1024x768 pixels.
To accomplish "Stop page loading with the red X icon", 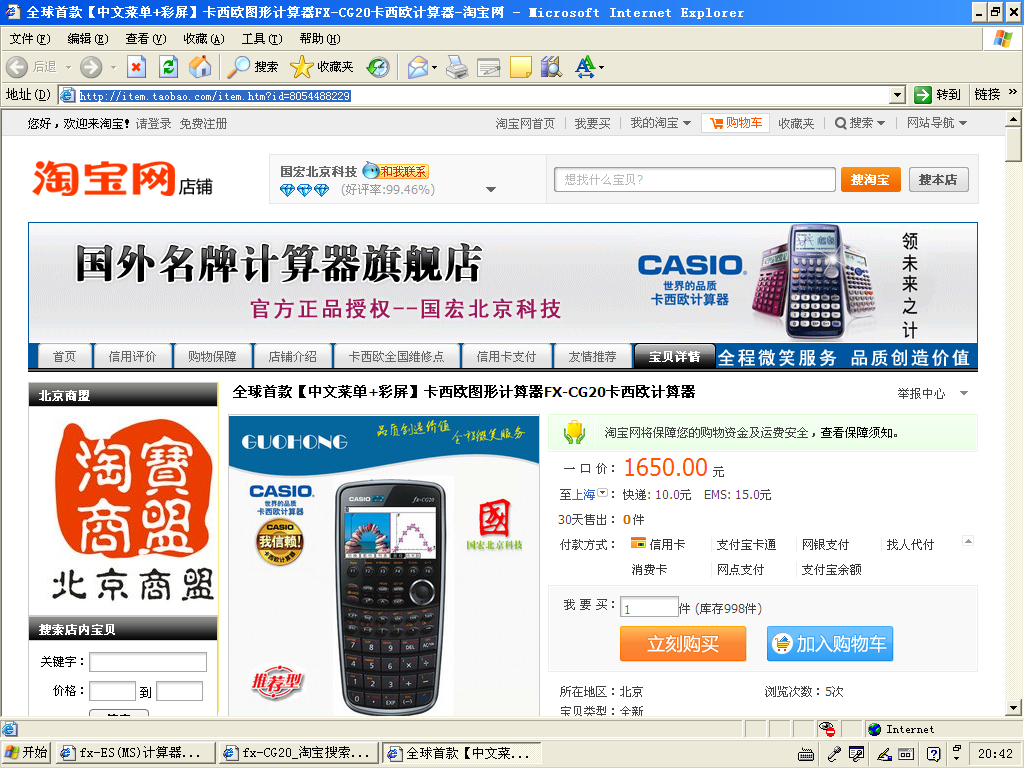I will 136,67.
